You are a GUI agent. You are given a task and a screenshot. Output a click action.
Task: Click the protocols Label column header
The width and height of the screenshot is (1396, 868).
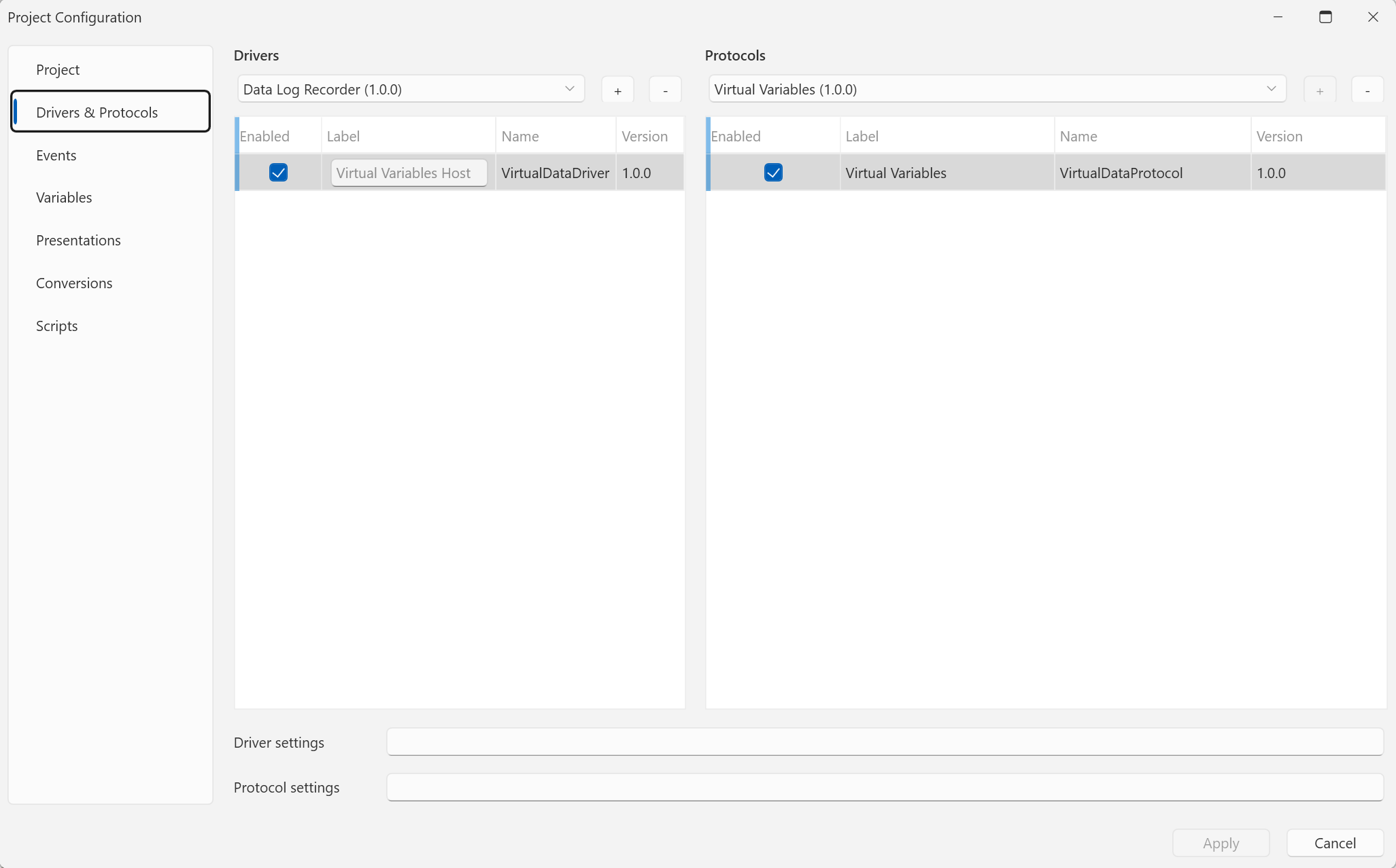pyautogui.click(x=947, y=136)
